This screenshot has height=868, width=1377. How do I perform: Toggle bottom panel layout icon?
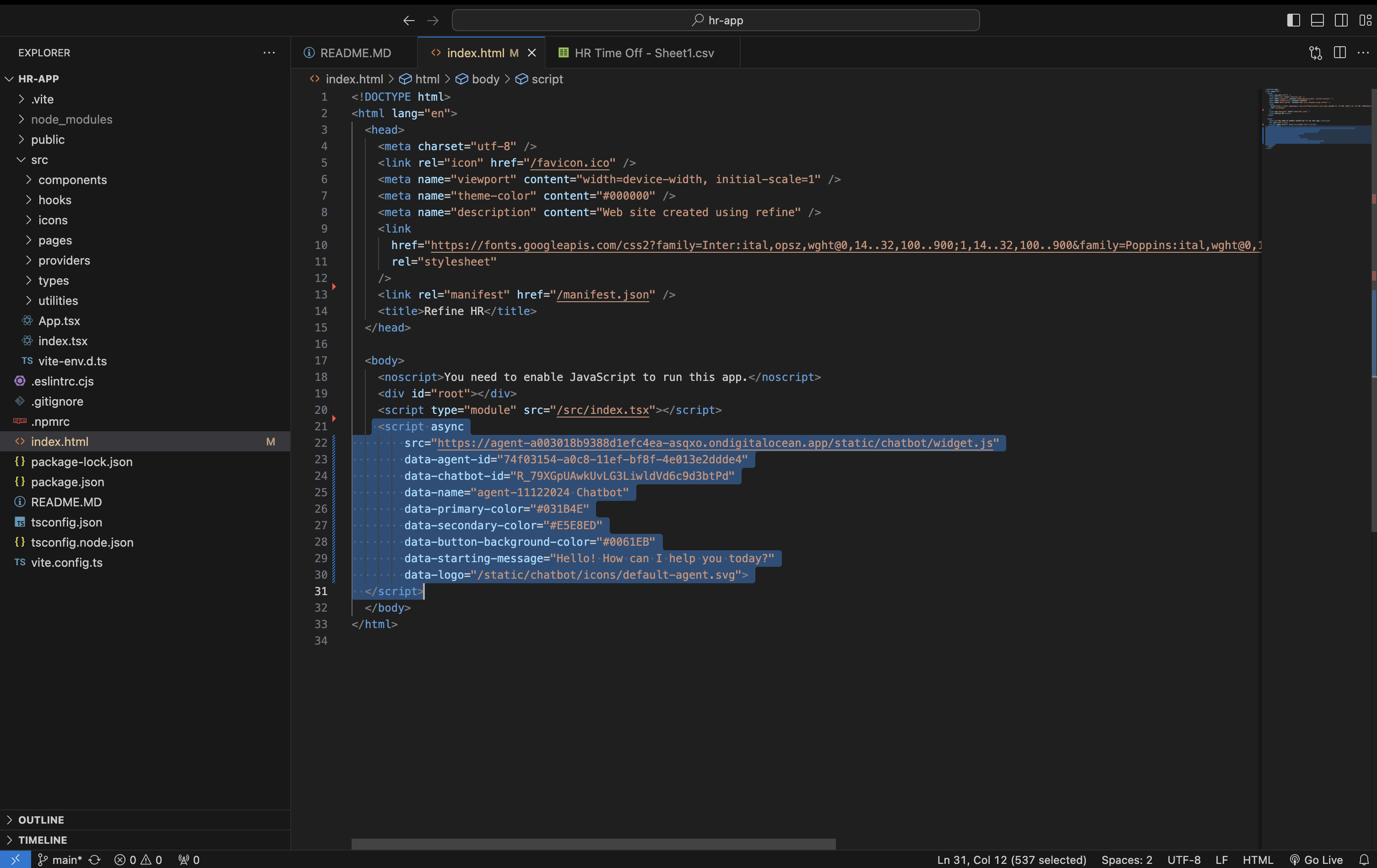coord(1317,21)
